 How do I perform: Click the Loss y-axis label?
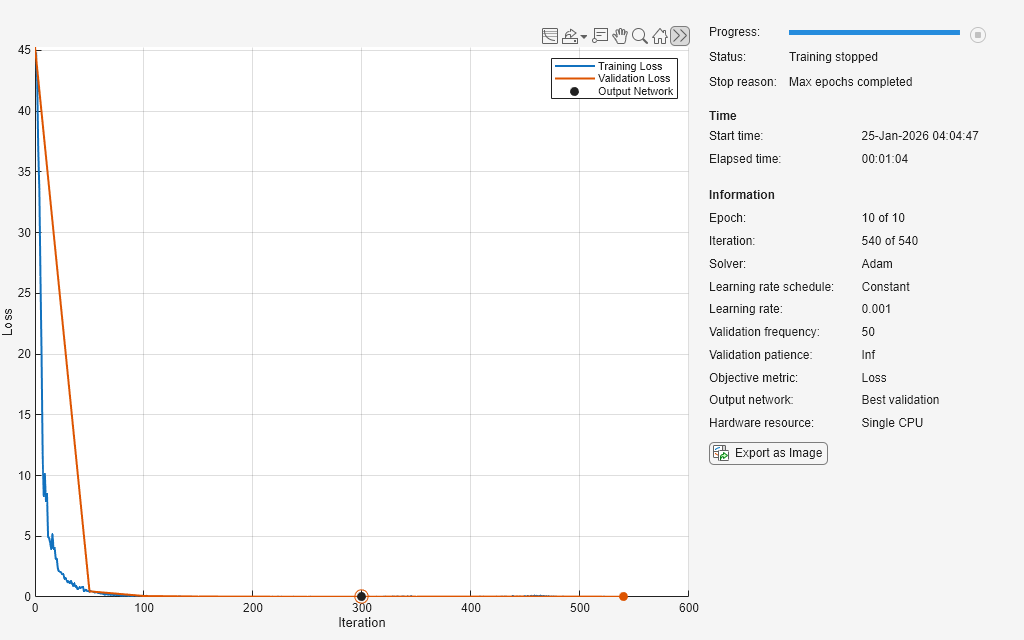pyautogui.click(x=9, y=321)
